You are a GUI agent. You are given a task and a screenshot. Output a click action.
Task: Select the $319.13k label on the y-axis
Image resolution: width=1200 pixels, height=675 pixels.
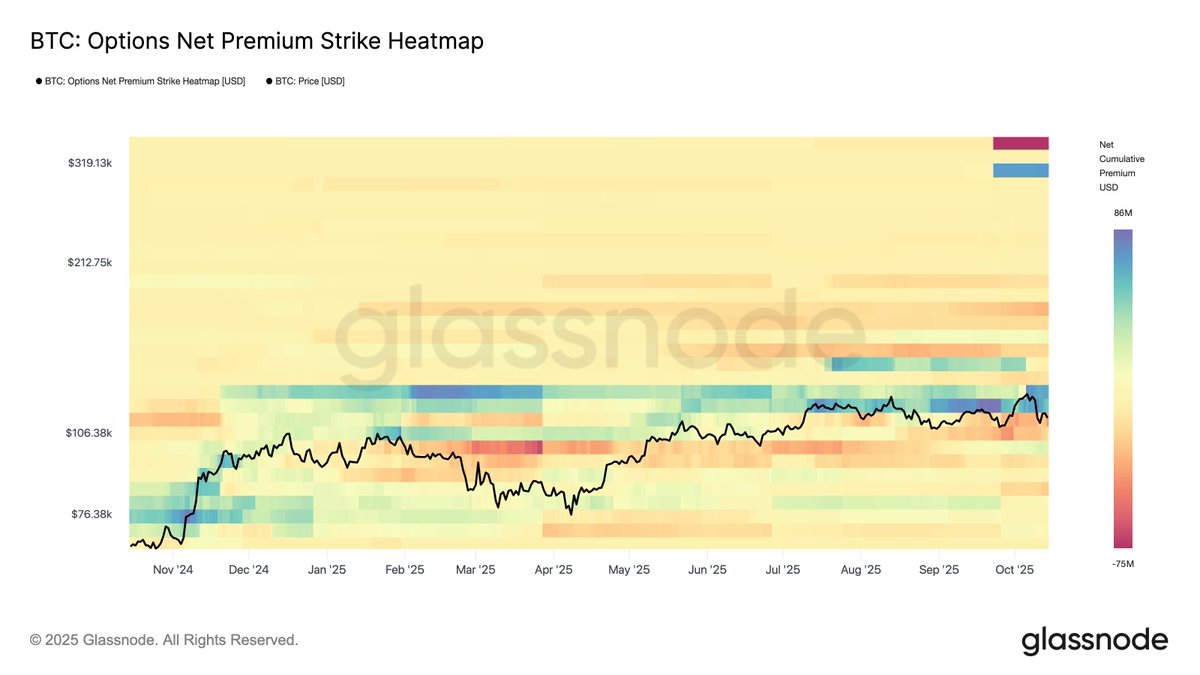pyautogui.click(x=90, y=162)
